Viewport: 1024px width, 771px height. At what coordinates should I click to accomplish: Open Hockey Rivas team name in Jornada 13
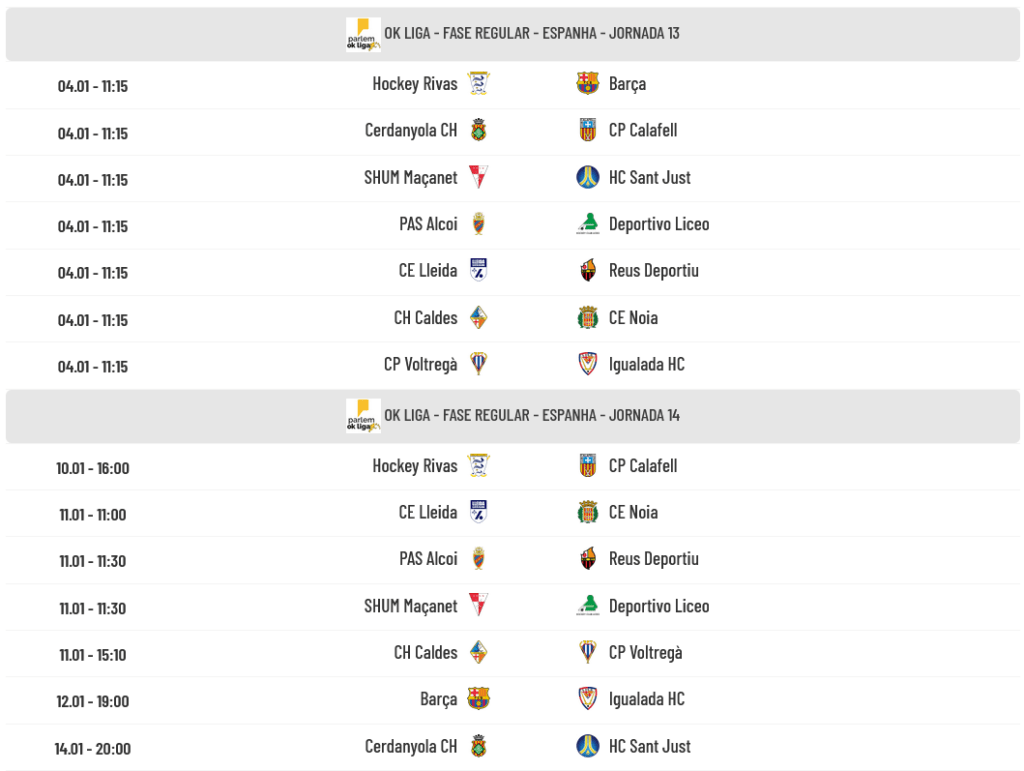click(x=415, y=84)
